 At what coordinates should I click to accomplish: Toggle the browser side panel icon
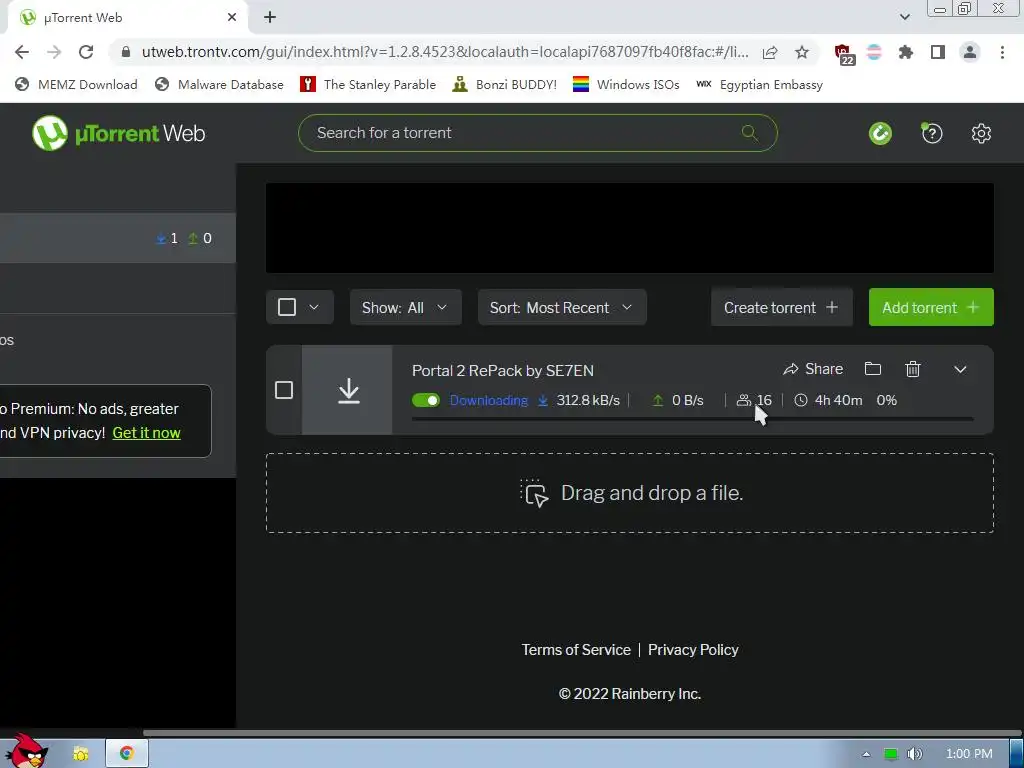point(938,52)
